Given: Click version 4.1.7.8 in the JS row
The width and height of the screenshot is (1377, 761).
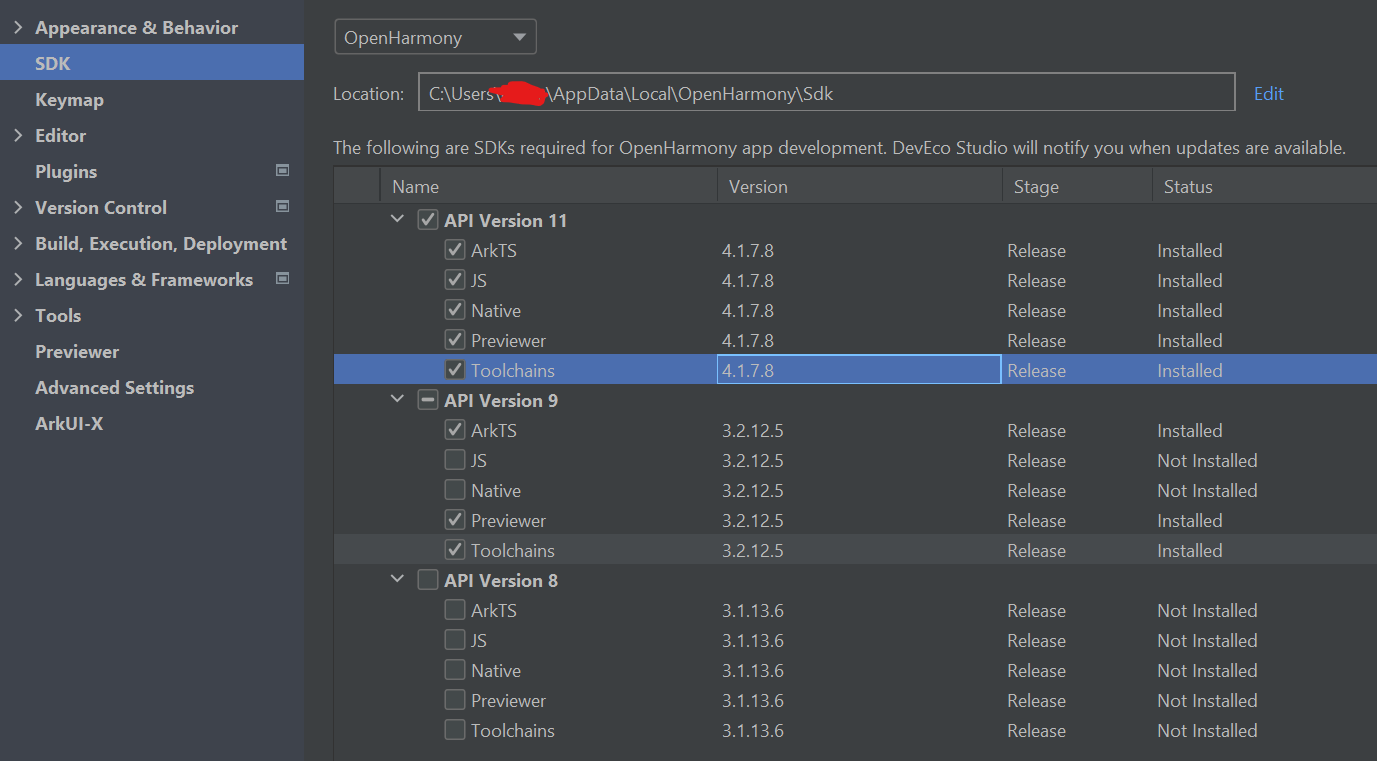Looking at the screenshot, I should (x=748, y=280).
